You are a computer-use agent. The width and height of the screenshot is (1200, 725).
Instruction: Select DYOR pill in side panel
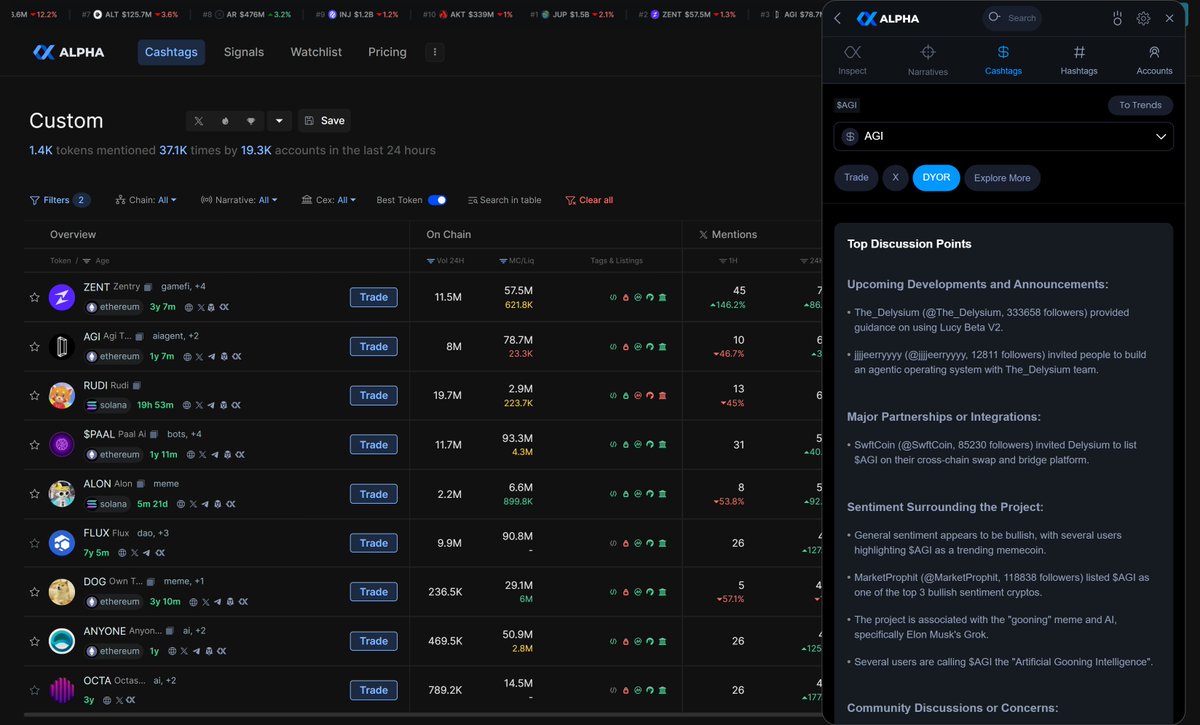[x=936, y=178]
